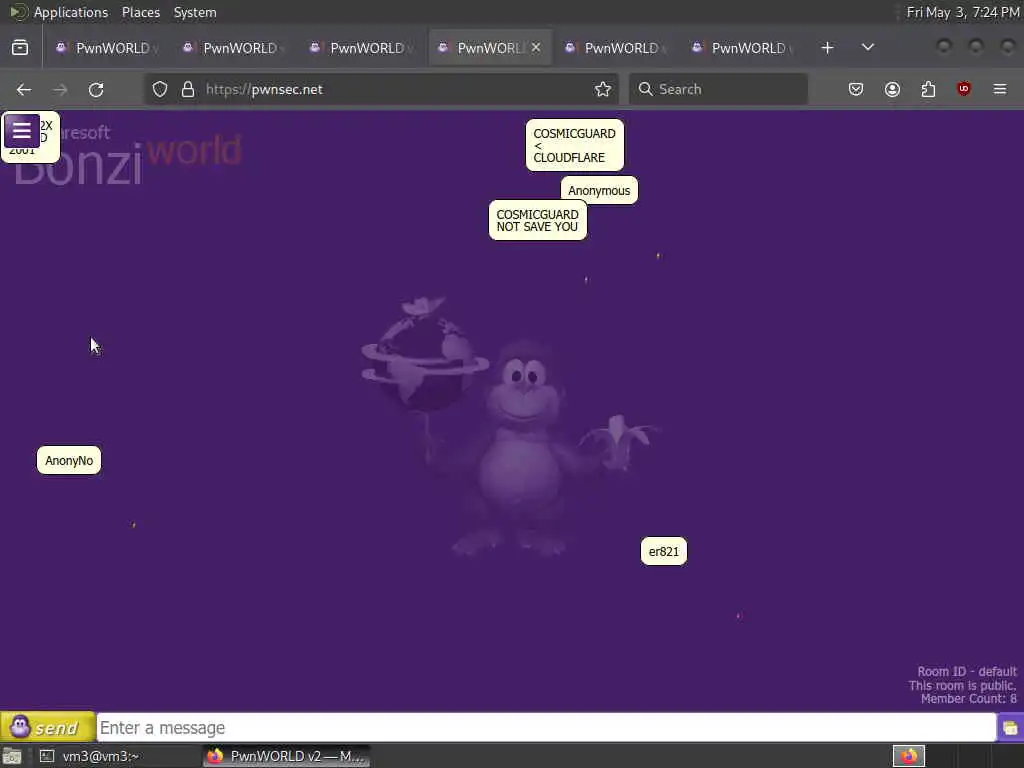Focus the browser Search box
This screenshot has height=768, width=1024.
pyautogui.click(x=718, y=89)
